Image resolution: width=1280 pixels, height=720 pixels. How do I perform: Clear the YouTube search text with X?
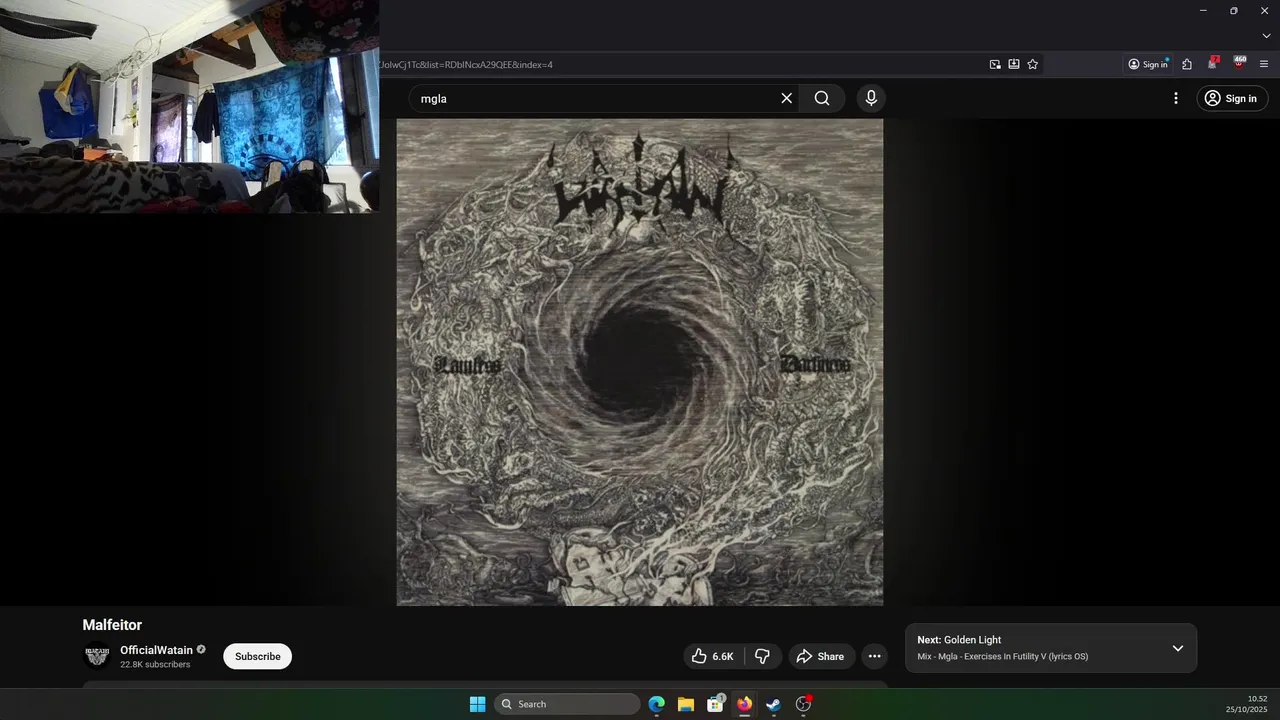pyautogui.click(x=787, y=98)
